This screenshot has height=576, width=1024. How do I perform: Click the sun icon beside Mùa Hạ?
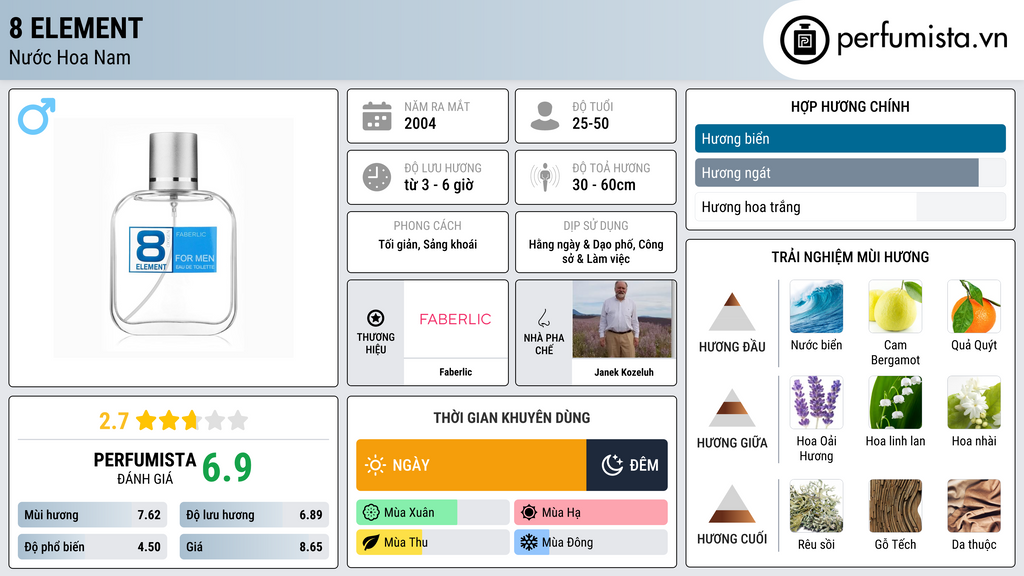(x=529, y=513)
